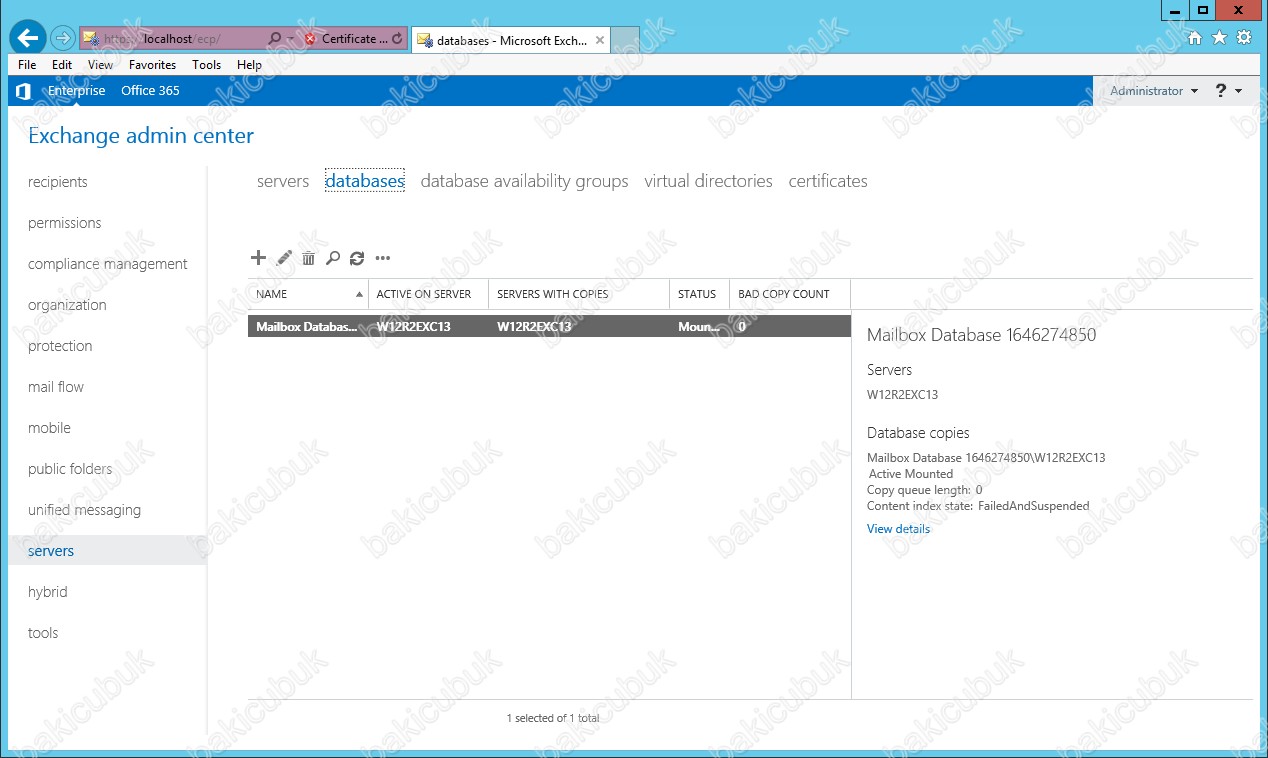Click Content index state FailedAndSuspended text
The image size is (1268, 758).
point(978,506)
